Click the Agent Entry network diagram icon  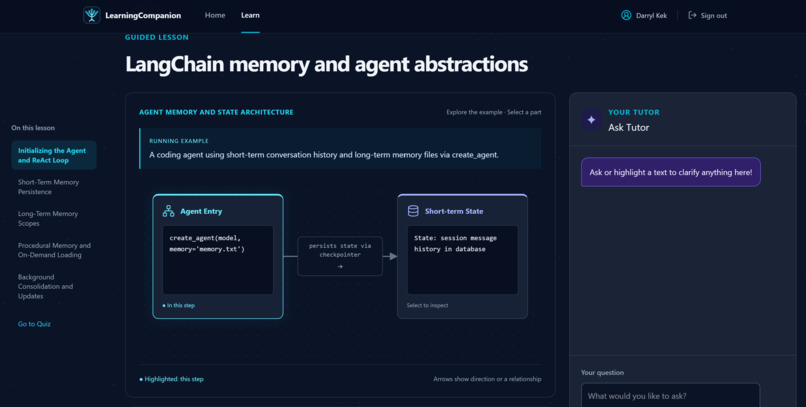point(169,211)
